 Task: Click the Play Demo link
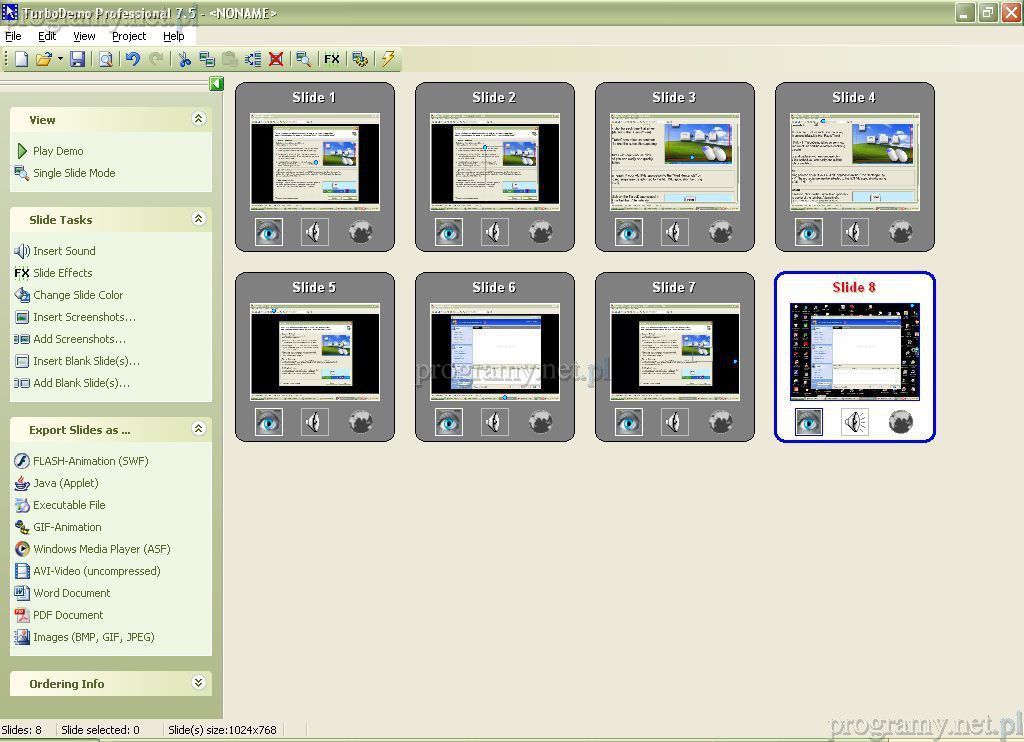(x=58, y=151)
